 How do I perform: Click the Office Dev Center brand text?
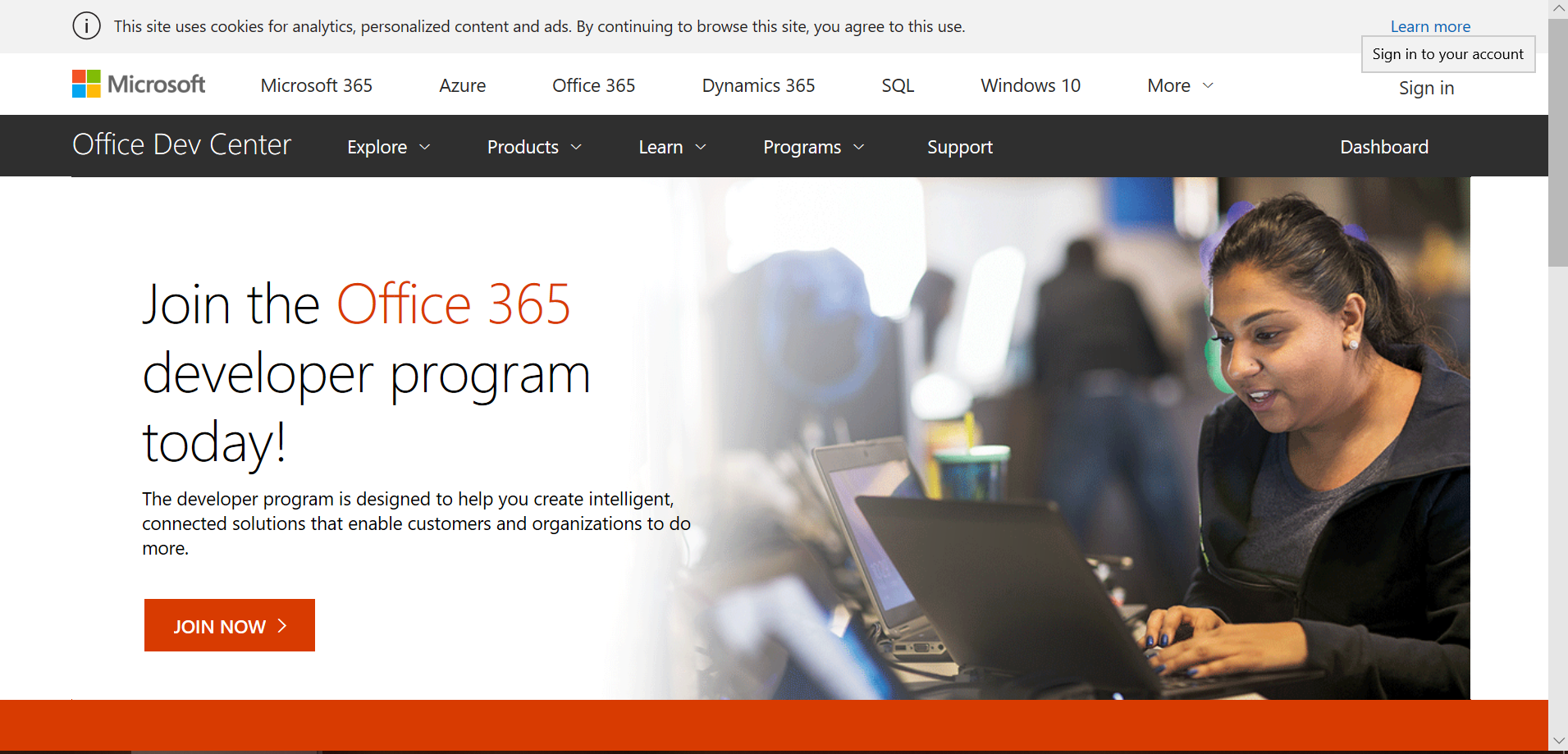tap(181, 144)
